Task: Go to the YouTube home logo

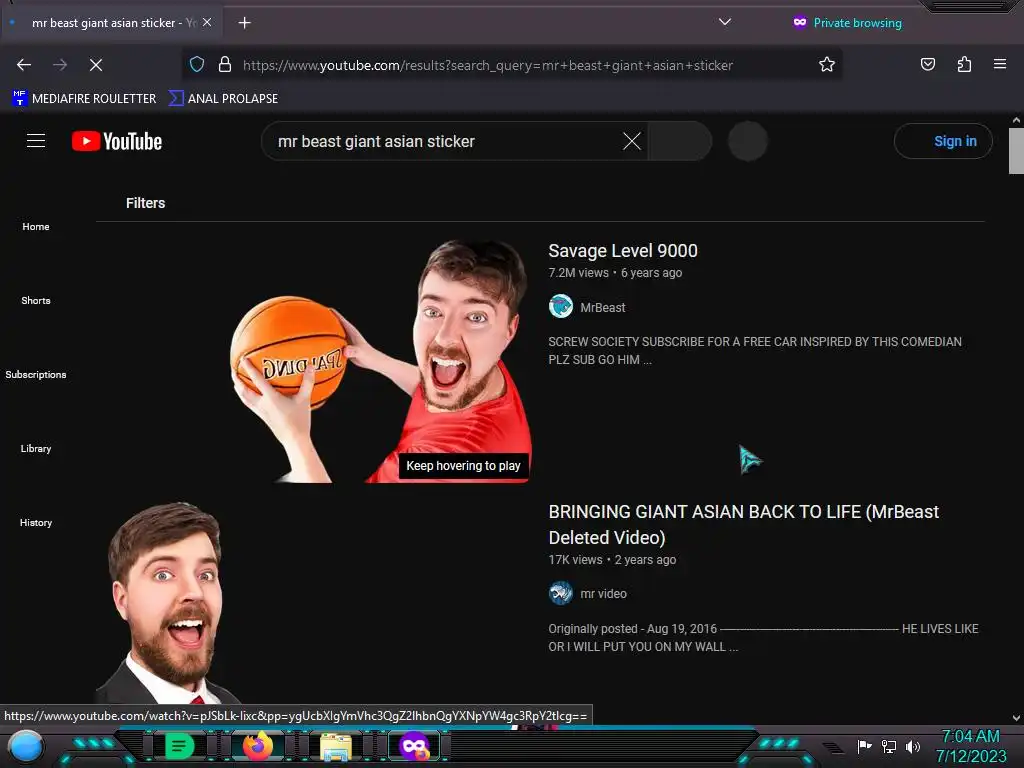Action: tap(117, 141)
